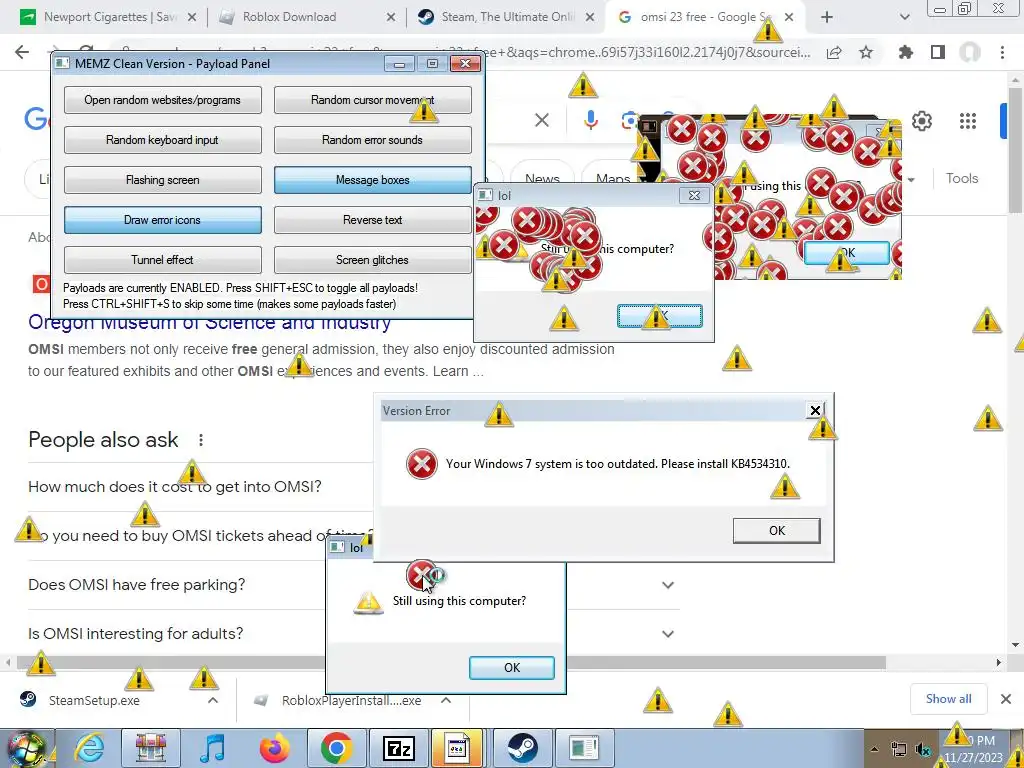
Task: Open SteamSetup.exe downloaded file
Action: click(x=94, y=700)
